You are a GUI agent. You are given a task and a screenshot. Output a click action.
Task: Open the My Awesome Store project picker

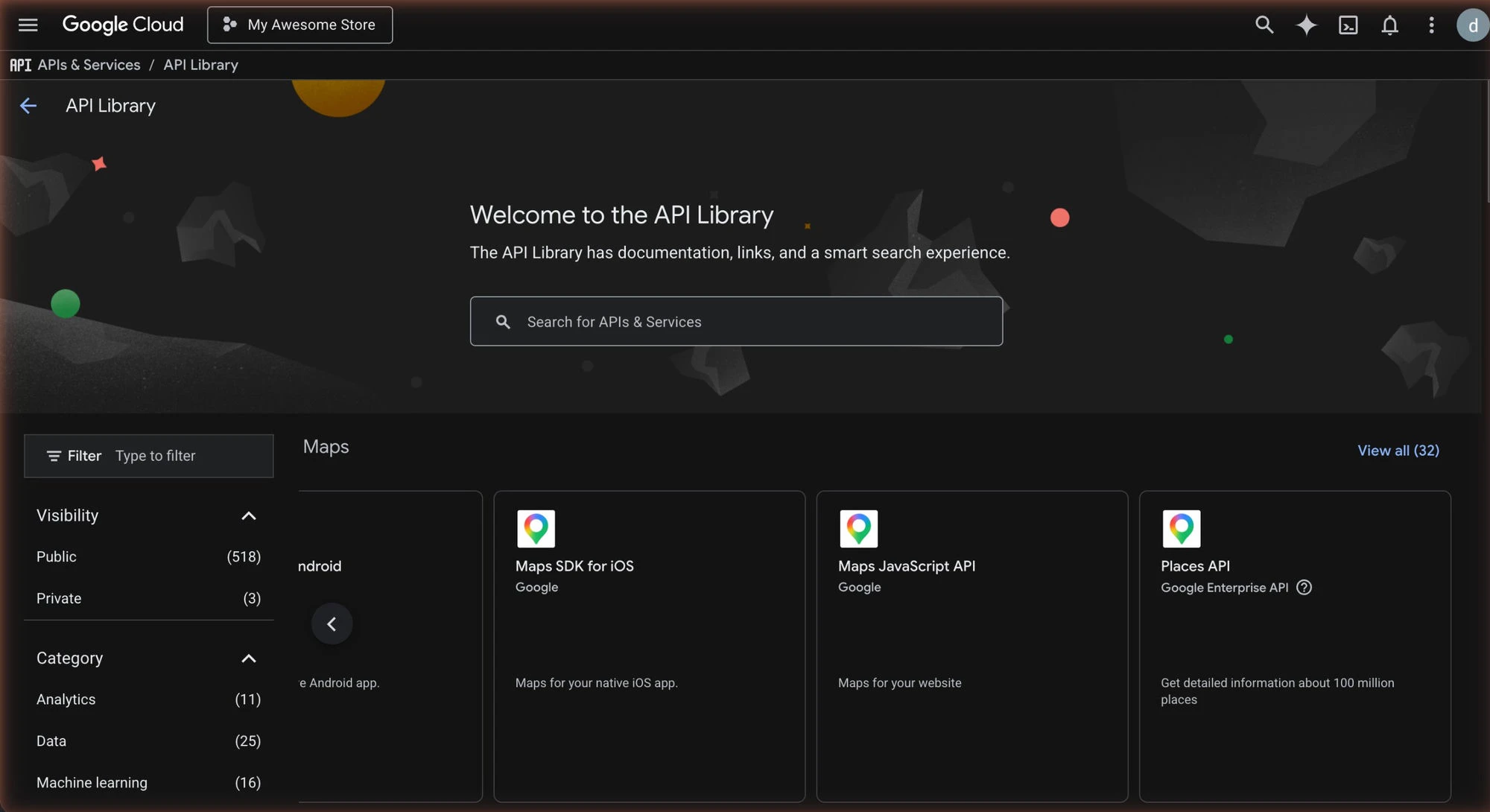pyautogui.click(x=299, y=25)
